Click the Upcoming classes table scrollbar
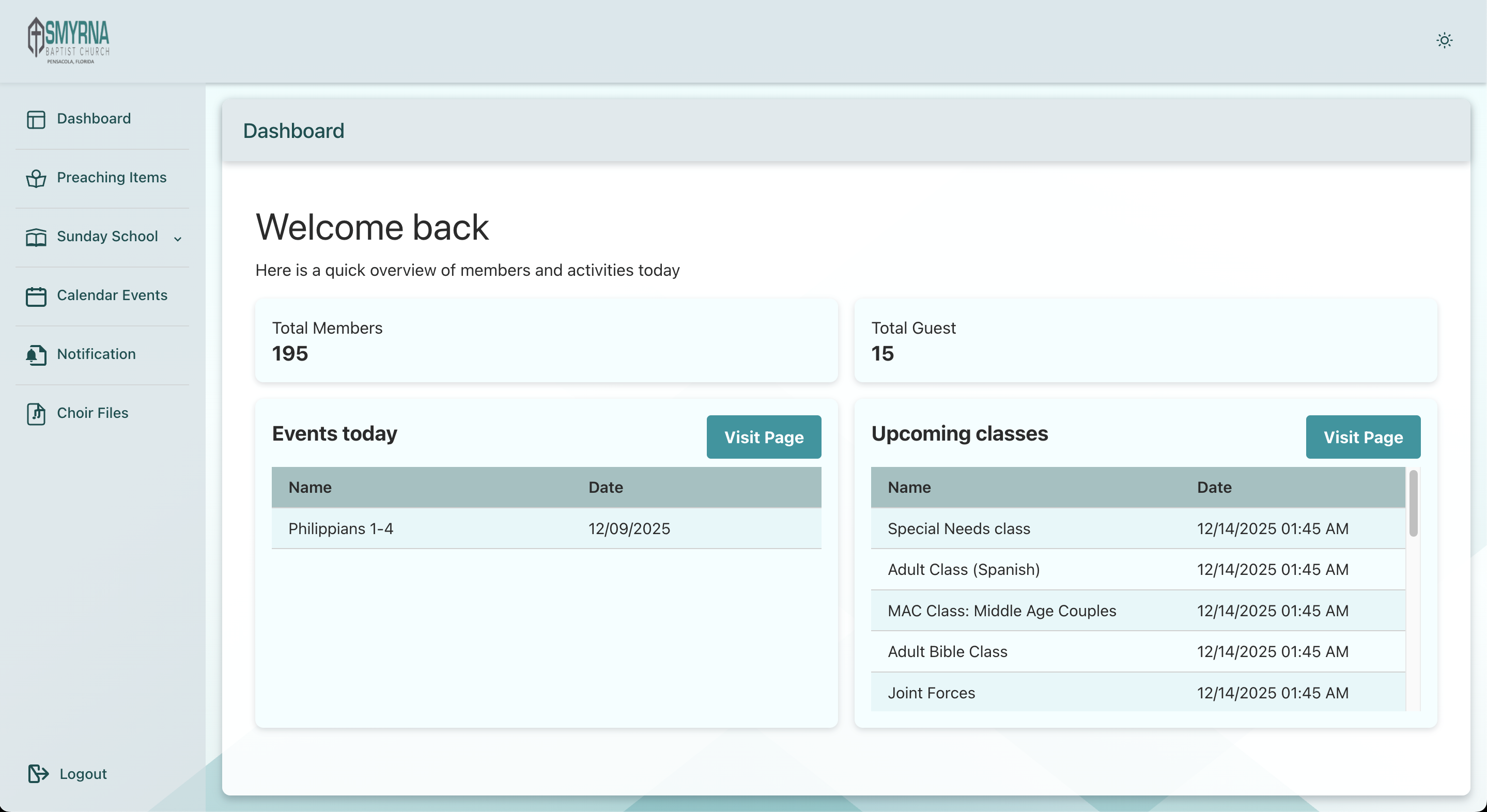 point(1413,503)
